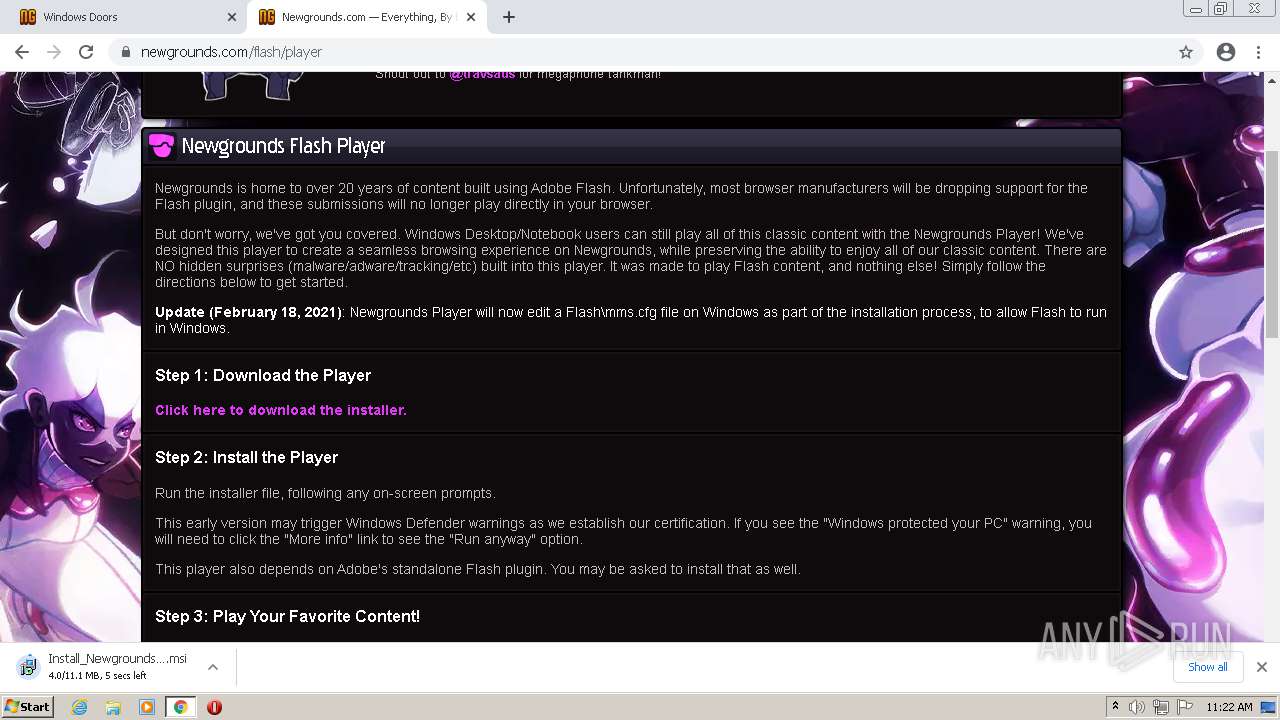
Task: Go back to the previous page
Action: click(22, 52)
